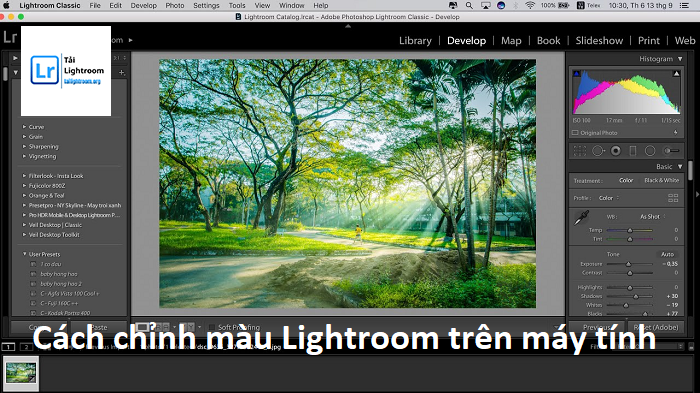The height and width of the screenshot is (393, 700).
Task: Open the AirPlay display menu icon
Action: coord(485,5)
